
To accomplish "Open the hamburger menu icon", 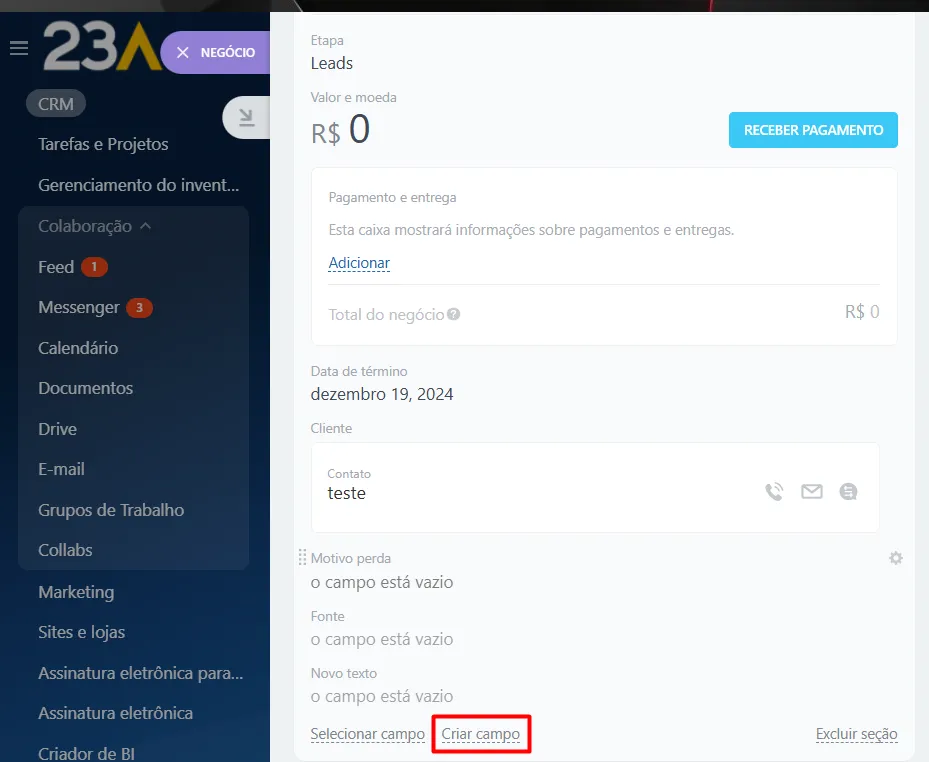I will click(18, 48).
